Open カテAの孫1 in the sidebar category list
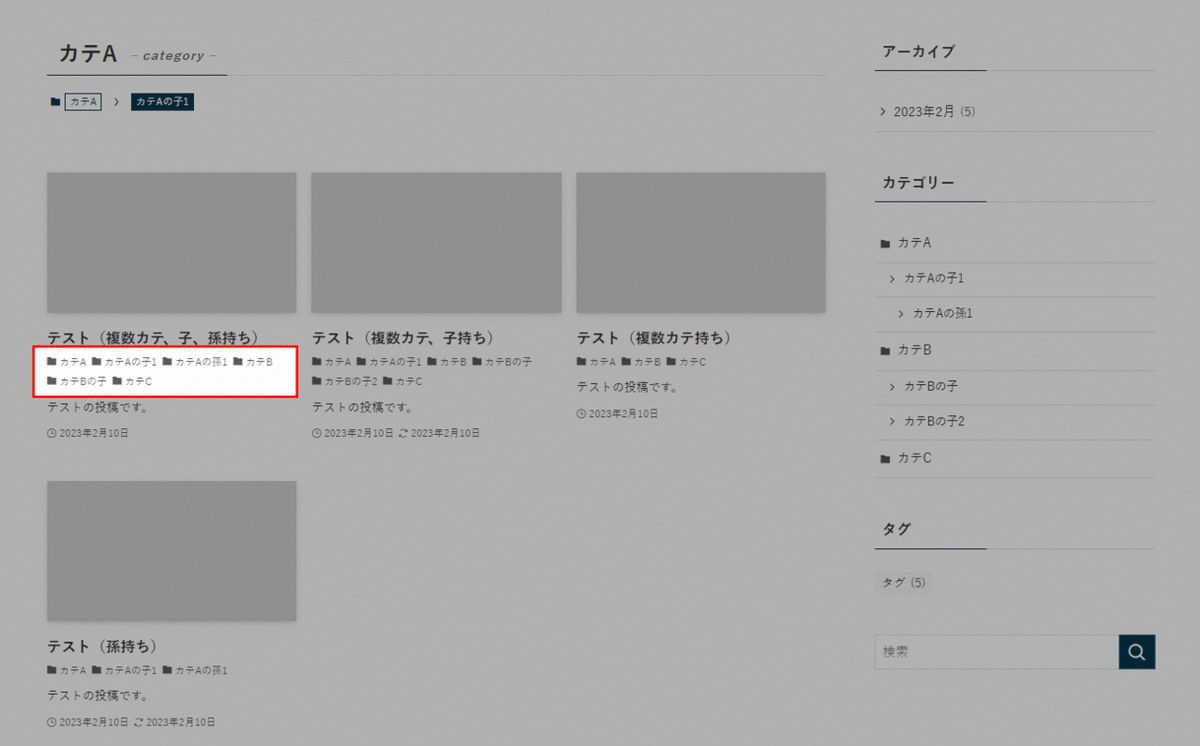 (943, 314)
